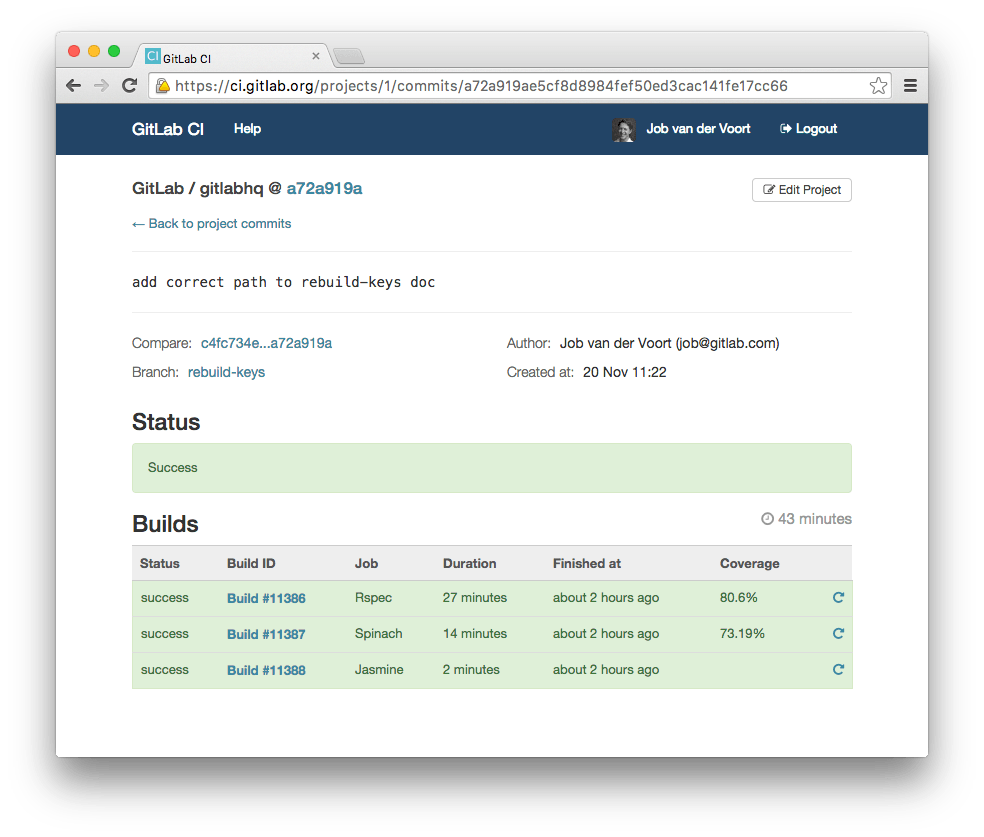Click Logout in the navbar
984x837 pixels.
[808, 129]
